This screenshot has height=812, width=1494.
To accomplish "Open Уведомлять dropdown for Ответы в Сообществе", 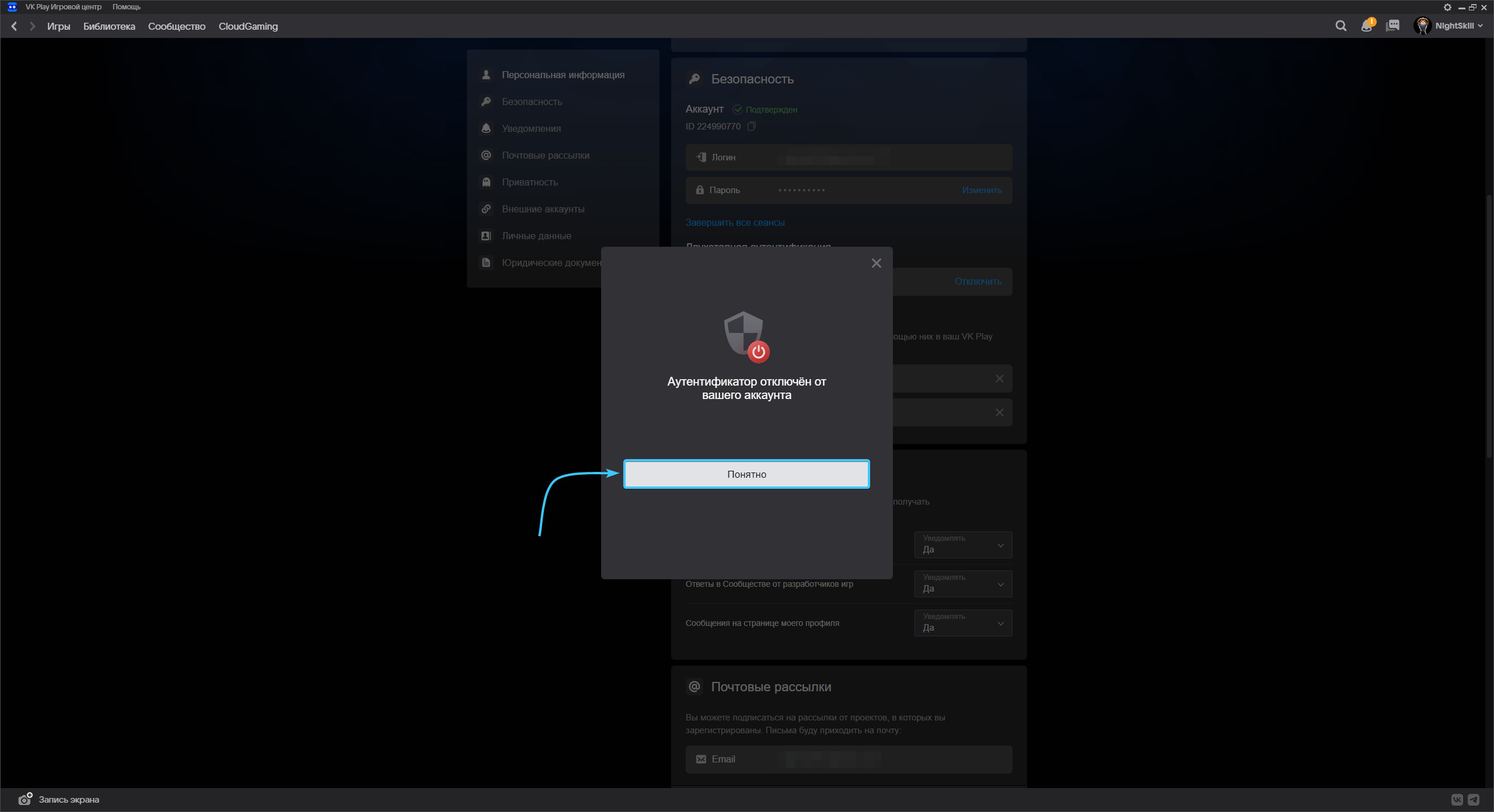I will click(x=963, y=583).
